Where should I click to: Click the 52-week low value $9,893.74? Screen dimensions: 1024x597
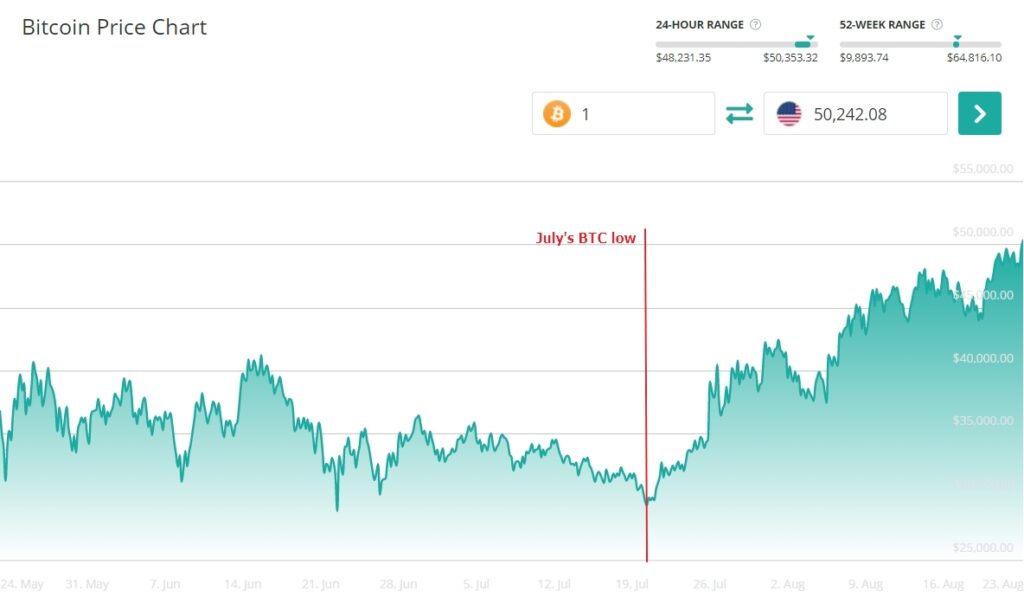864,58
